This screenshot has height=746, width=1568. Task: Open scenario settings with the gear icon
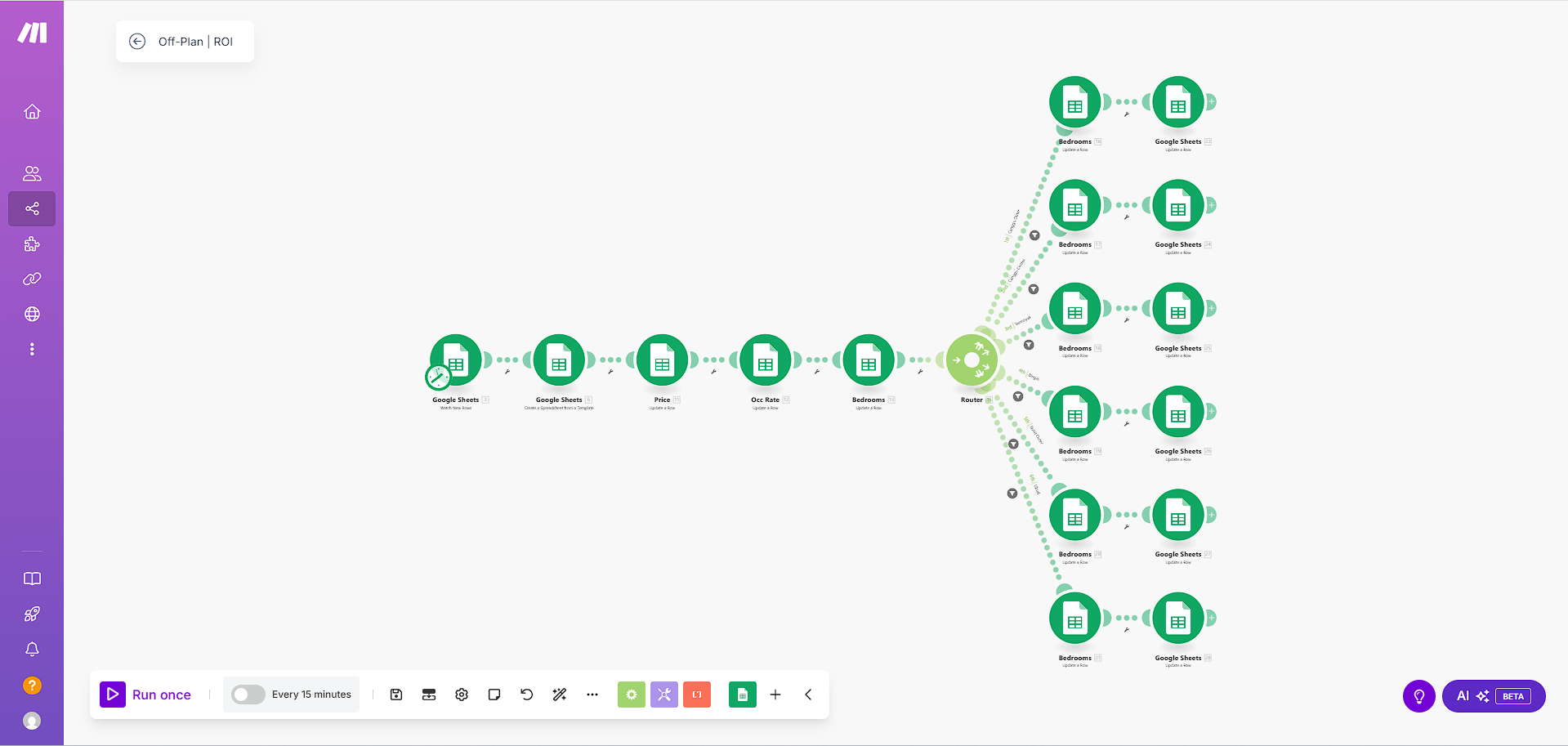462,695
